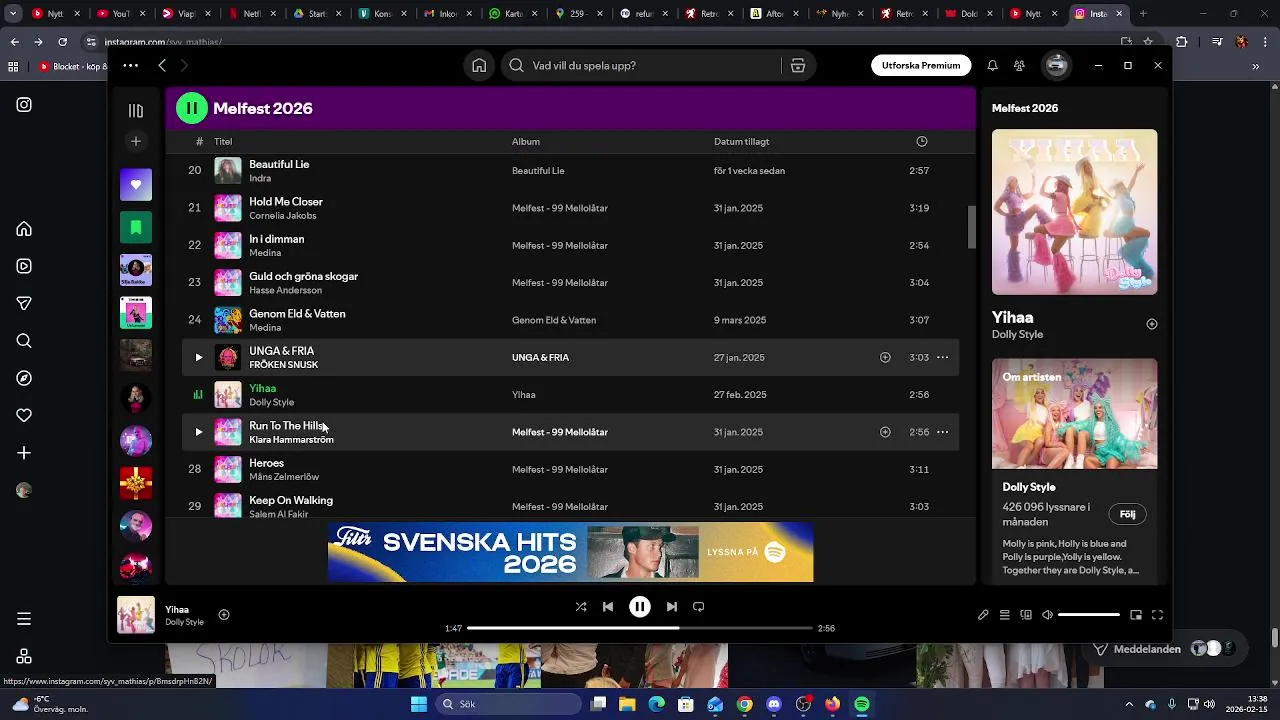Open the play queue icon
Viewport: 1280px width, 720px height.
coord(1005,615)
